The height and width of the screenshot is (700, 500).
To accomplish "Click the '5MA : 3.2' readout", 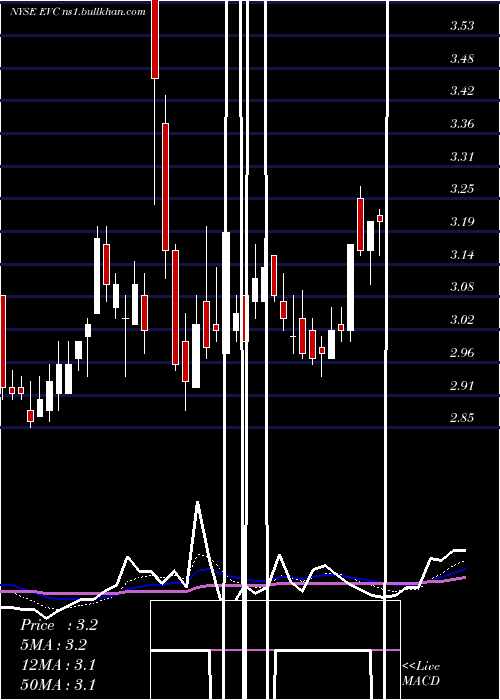I will click(53, 645).
